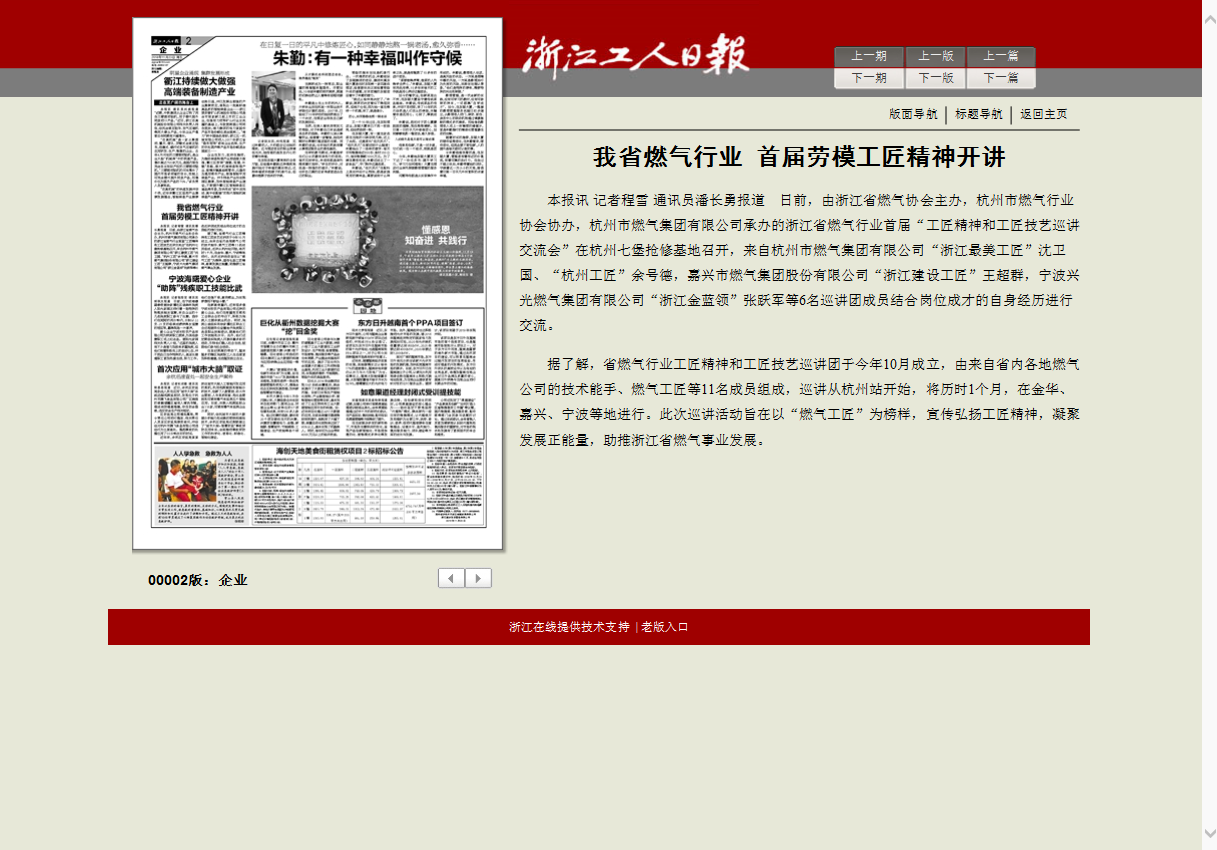1217x850 pixels.
Task: Click the 懂感恩 知奋进 共践行 group photo
Action: (x=367, y=239)
